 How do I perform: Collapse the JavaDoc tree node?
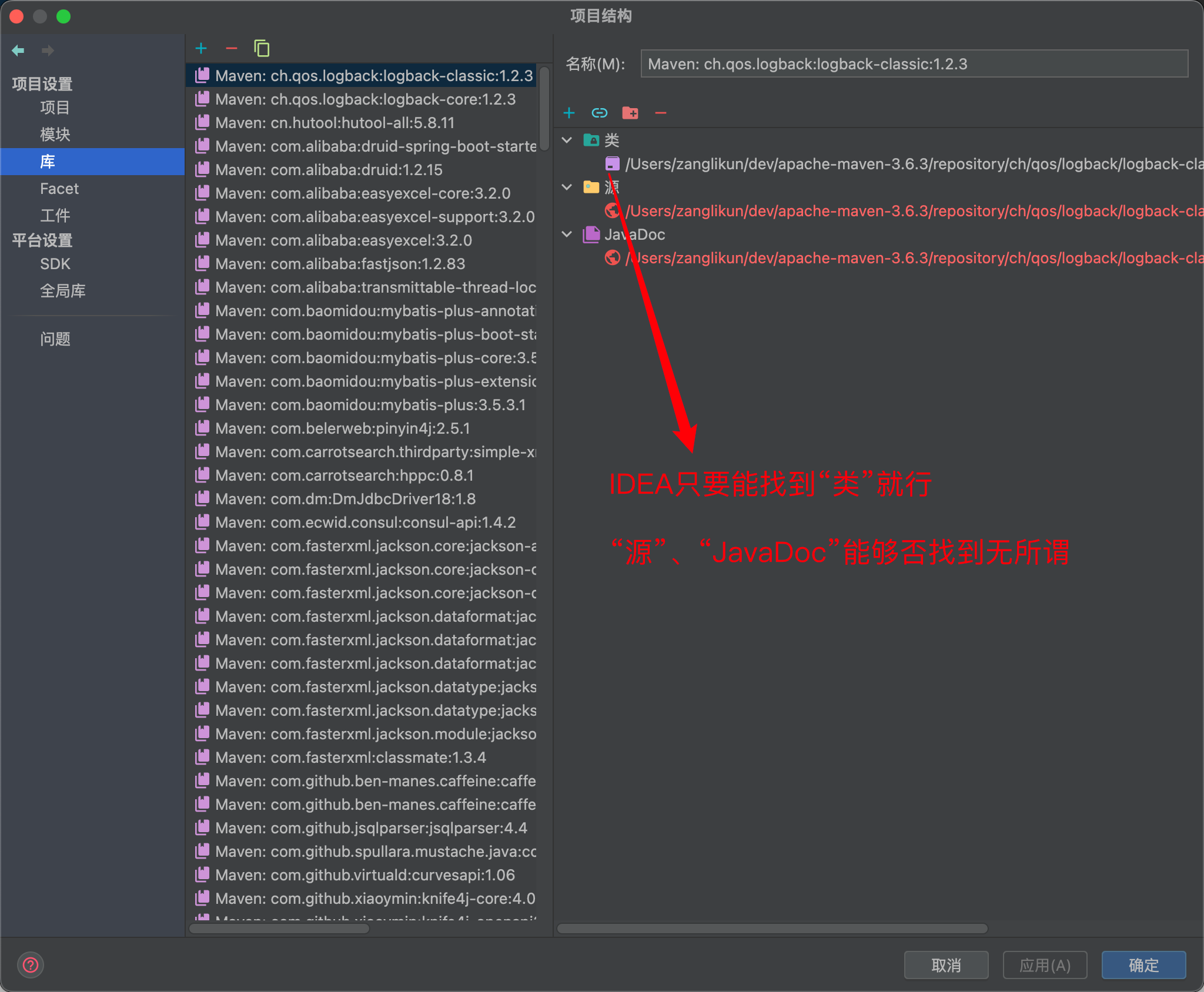click(x=567, y=234)
